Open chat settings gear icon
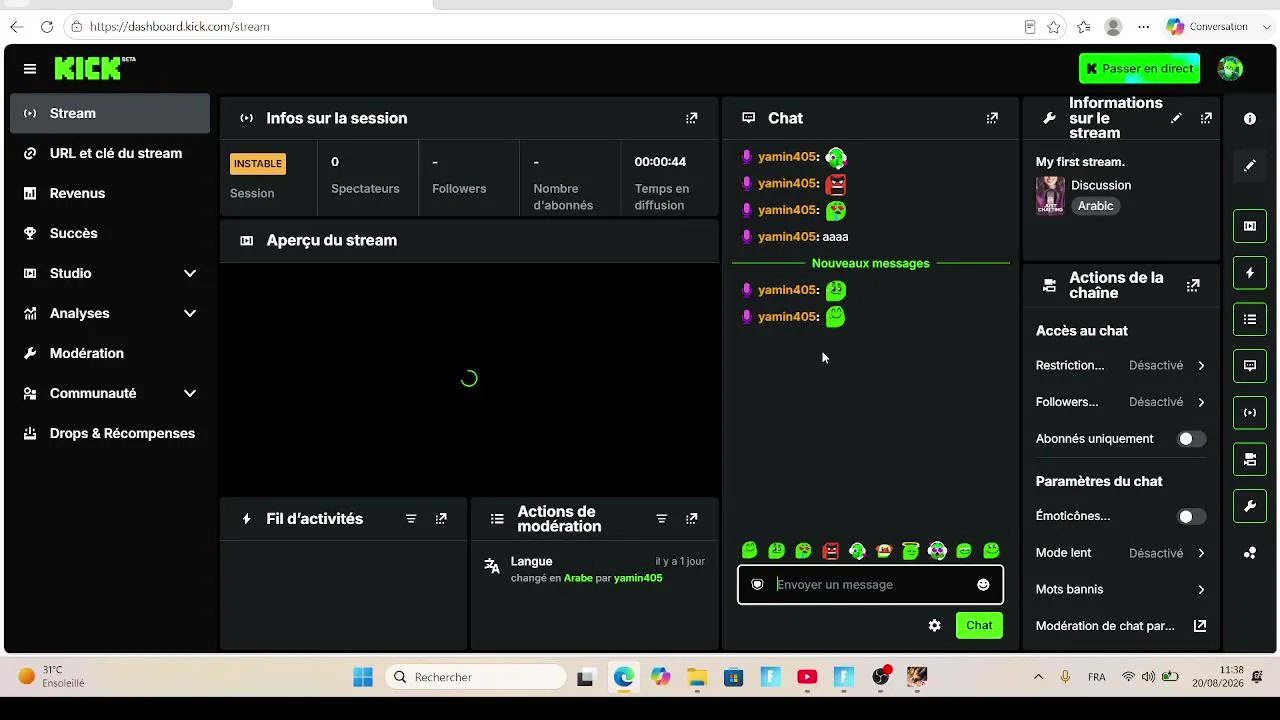This screenshot has width=1280, height=720. (934, 626)
